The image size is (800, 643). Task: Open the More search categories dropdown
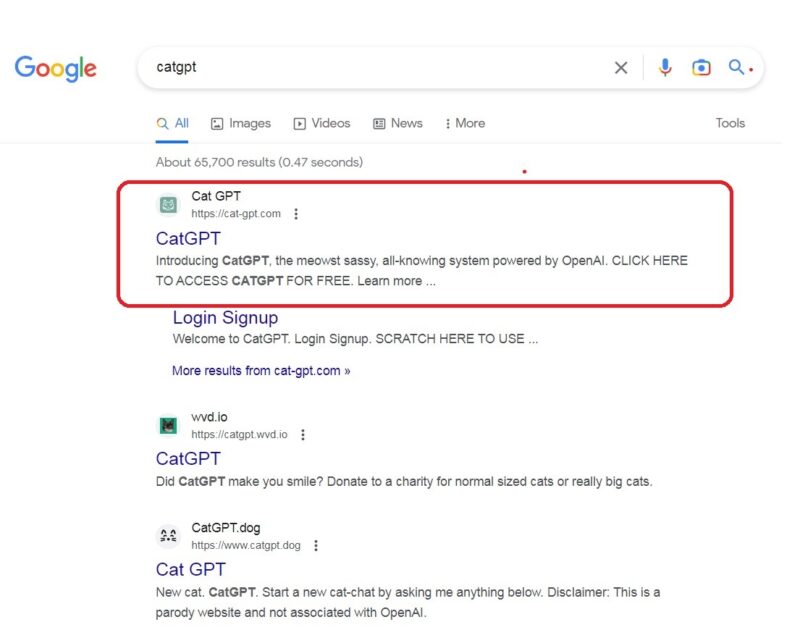coord(464,123)
